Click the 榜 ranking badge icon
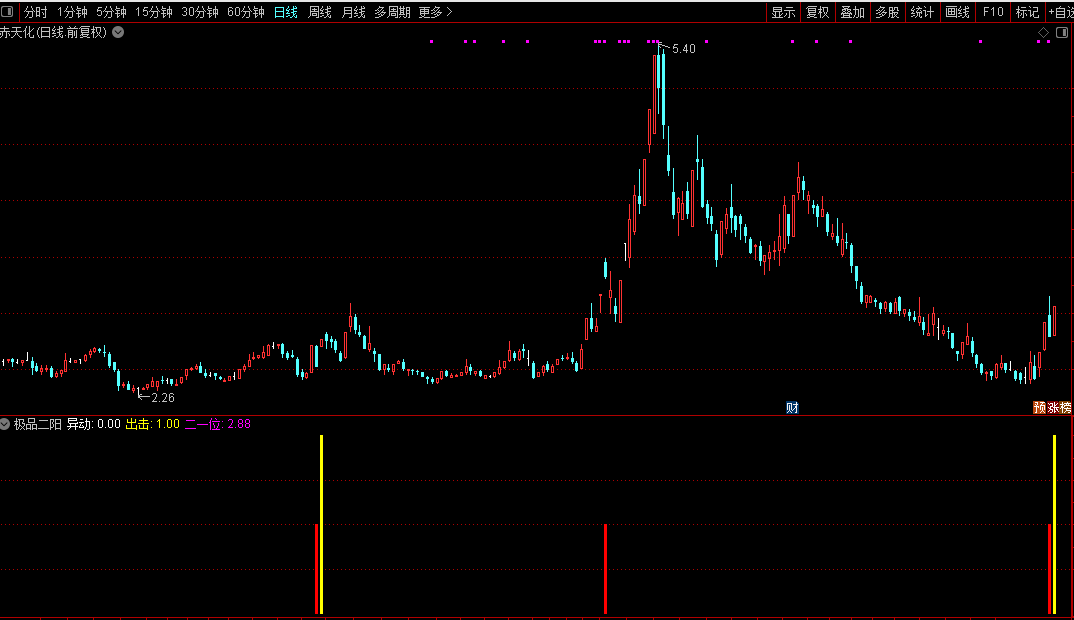This screenshot has width=1074, height=620. point(1065,408)
